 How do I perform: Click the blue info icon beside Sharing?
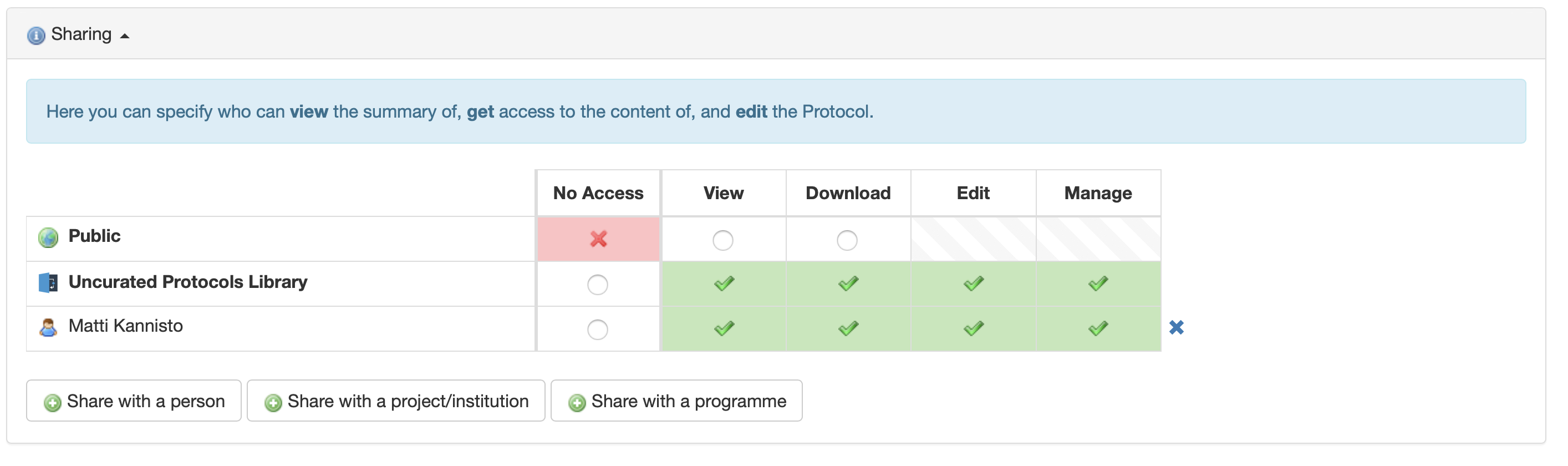(36, 36)
